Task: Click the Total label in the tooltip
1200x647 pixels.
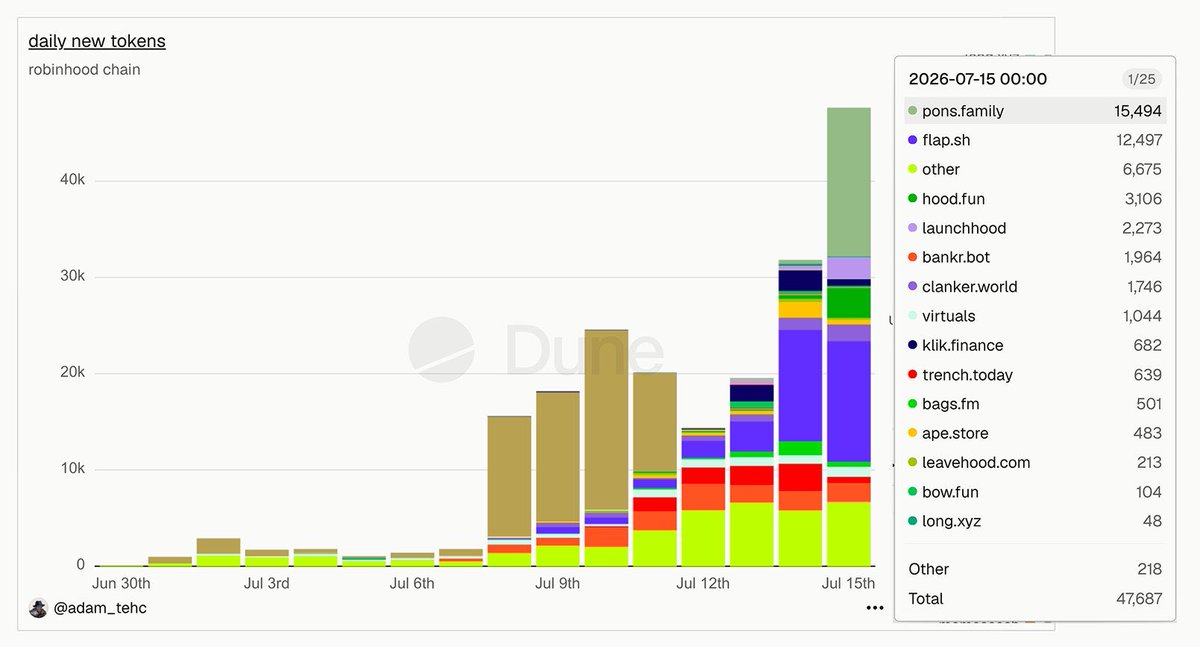Action: tap(926, 598)
